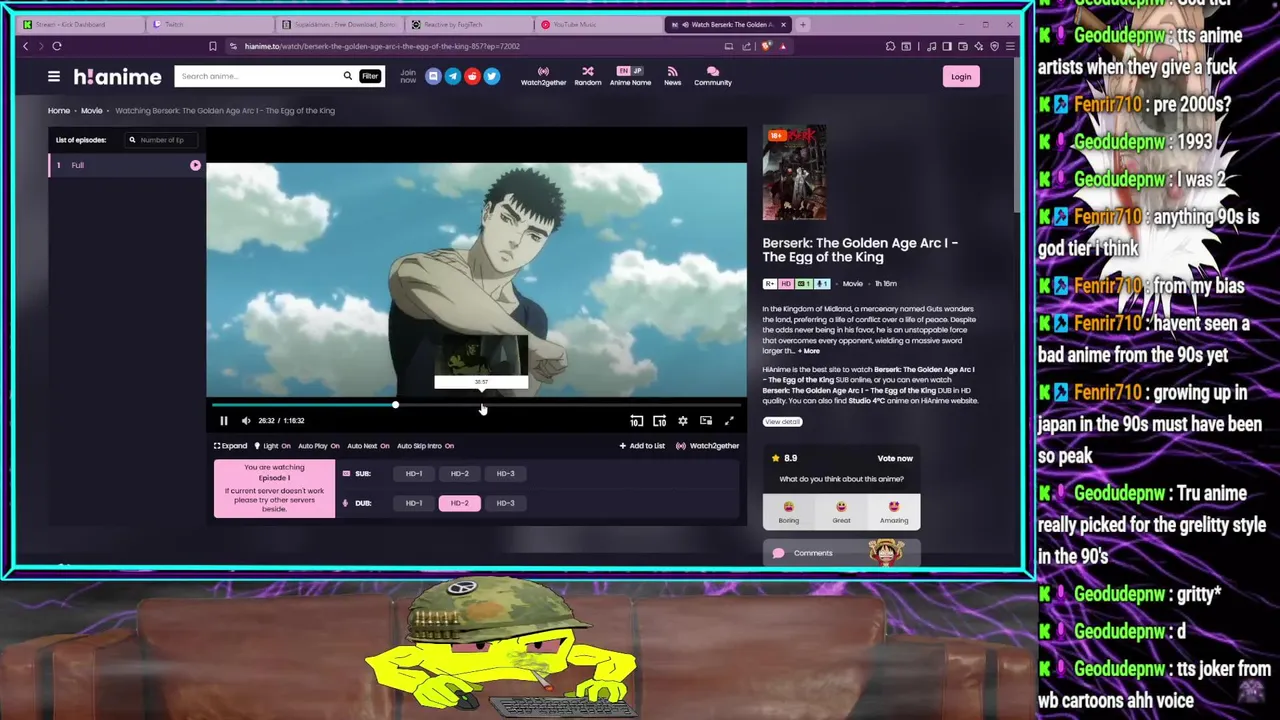
Task: Open the HiAnime hamburger menu
Action: 54,76
